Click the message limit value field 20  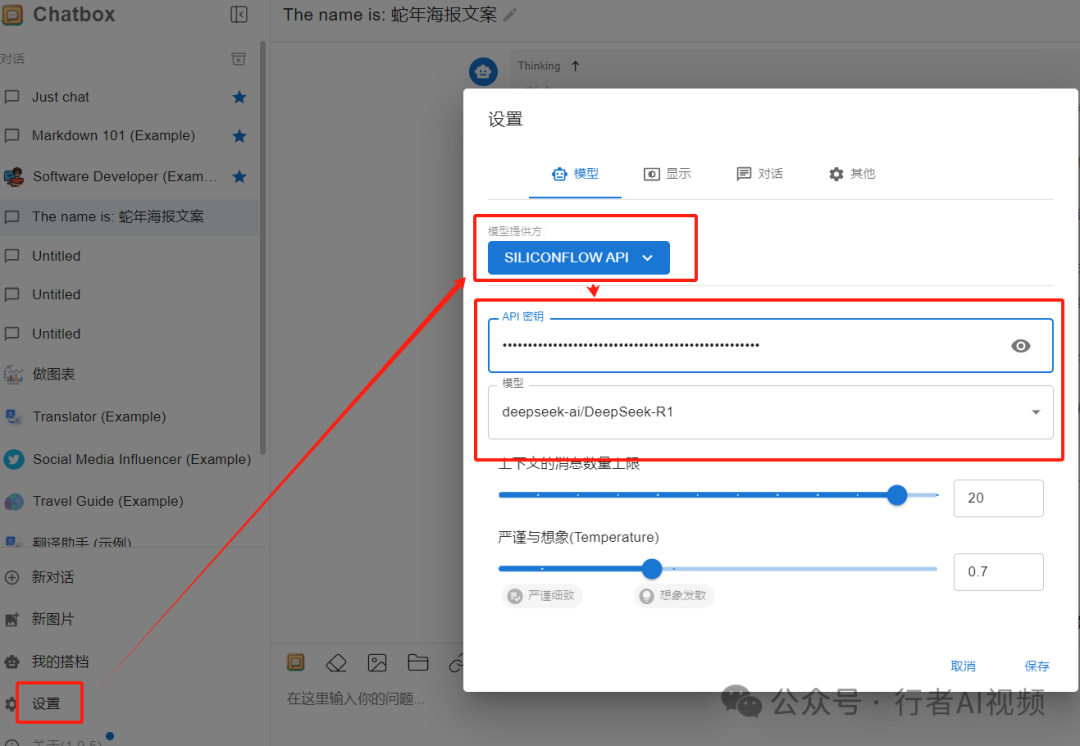click(x=998, y=498)
